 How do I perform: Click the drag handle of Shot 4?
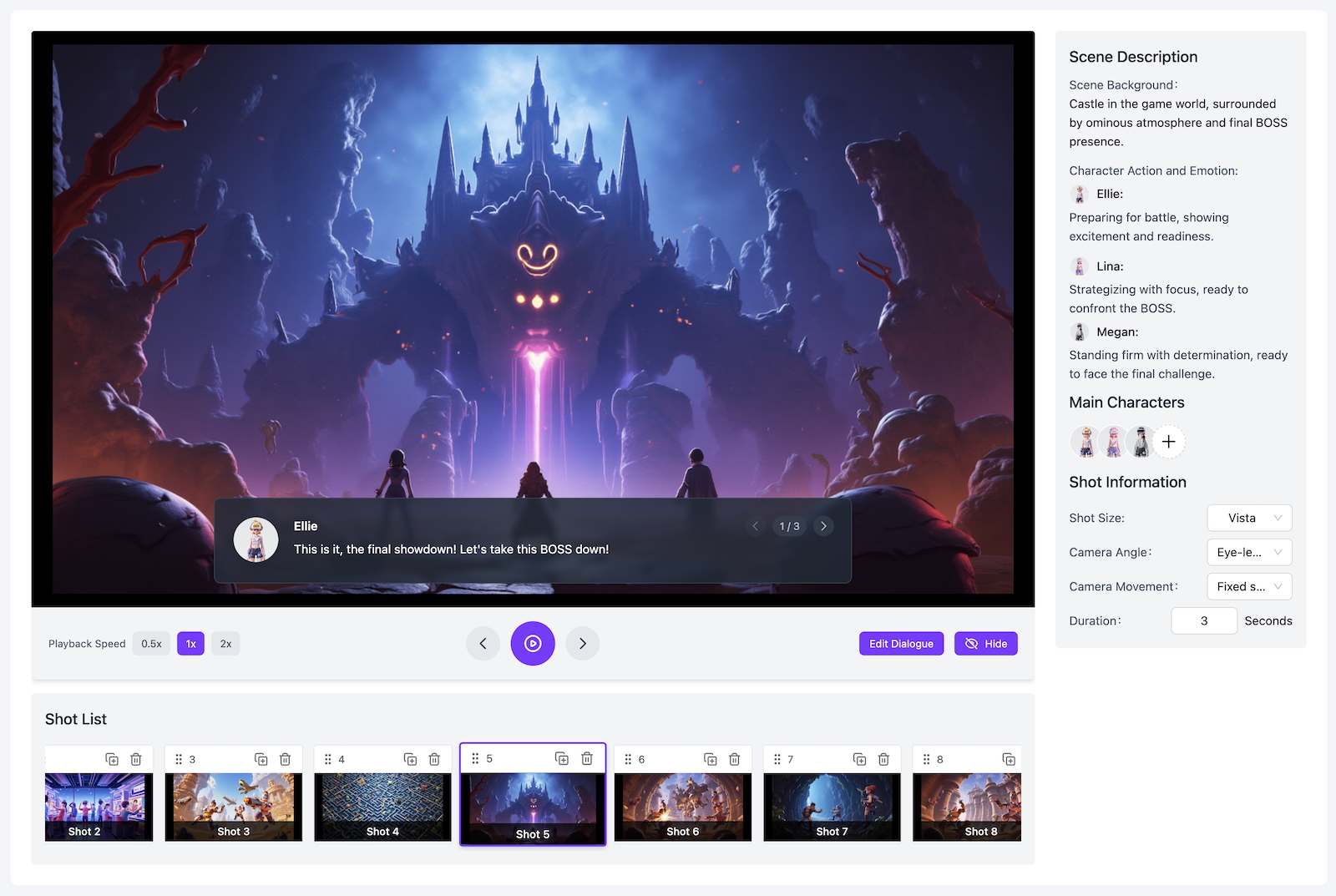(328, 759)
